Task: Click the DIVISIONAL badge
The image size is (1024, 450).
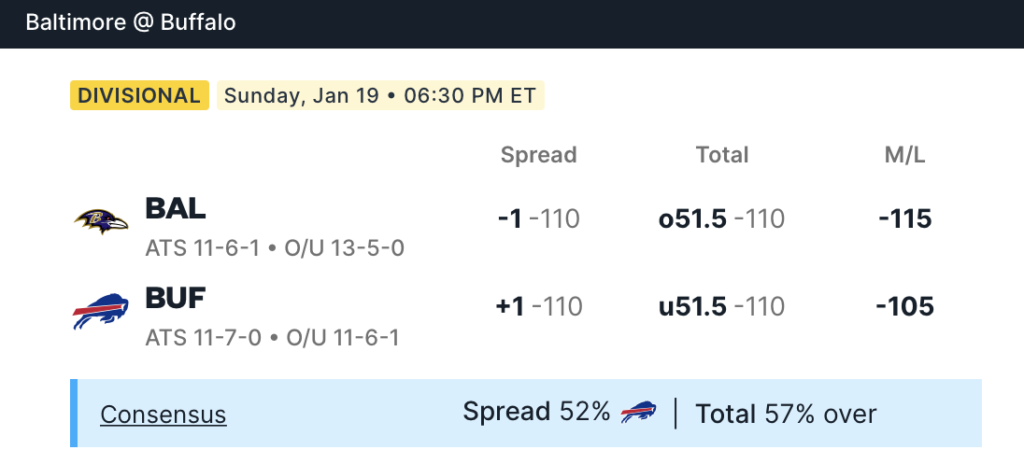Action: tap(139, 96)
